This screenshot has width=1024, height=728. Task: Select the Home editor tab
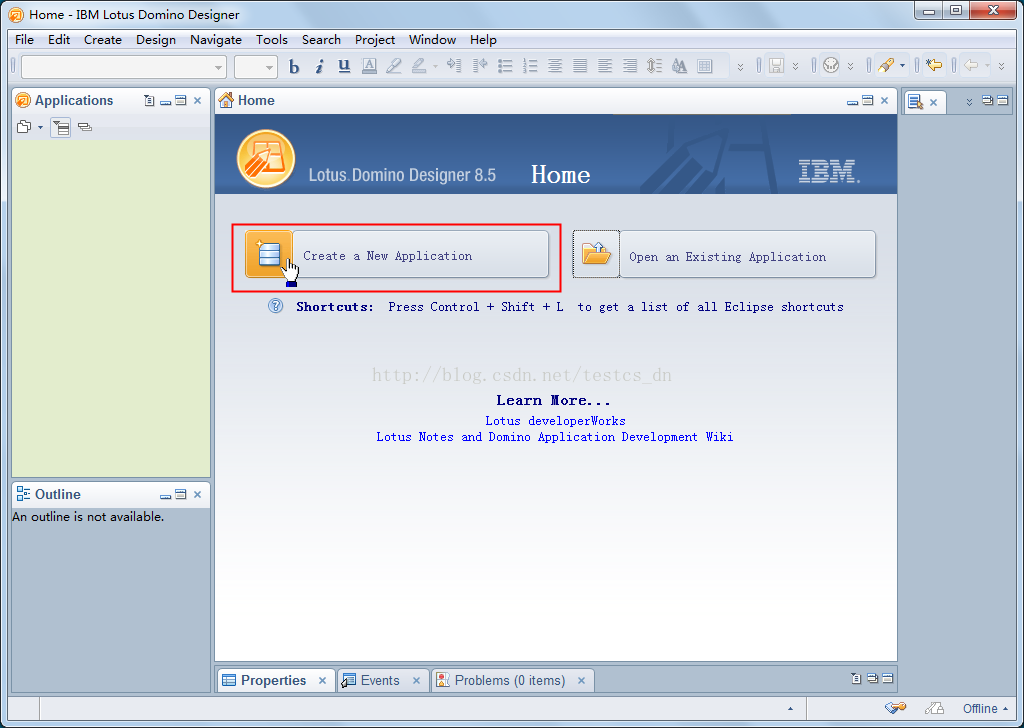[247, 101]
